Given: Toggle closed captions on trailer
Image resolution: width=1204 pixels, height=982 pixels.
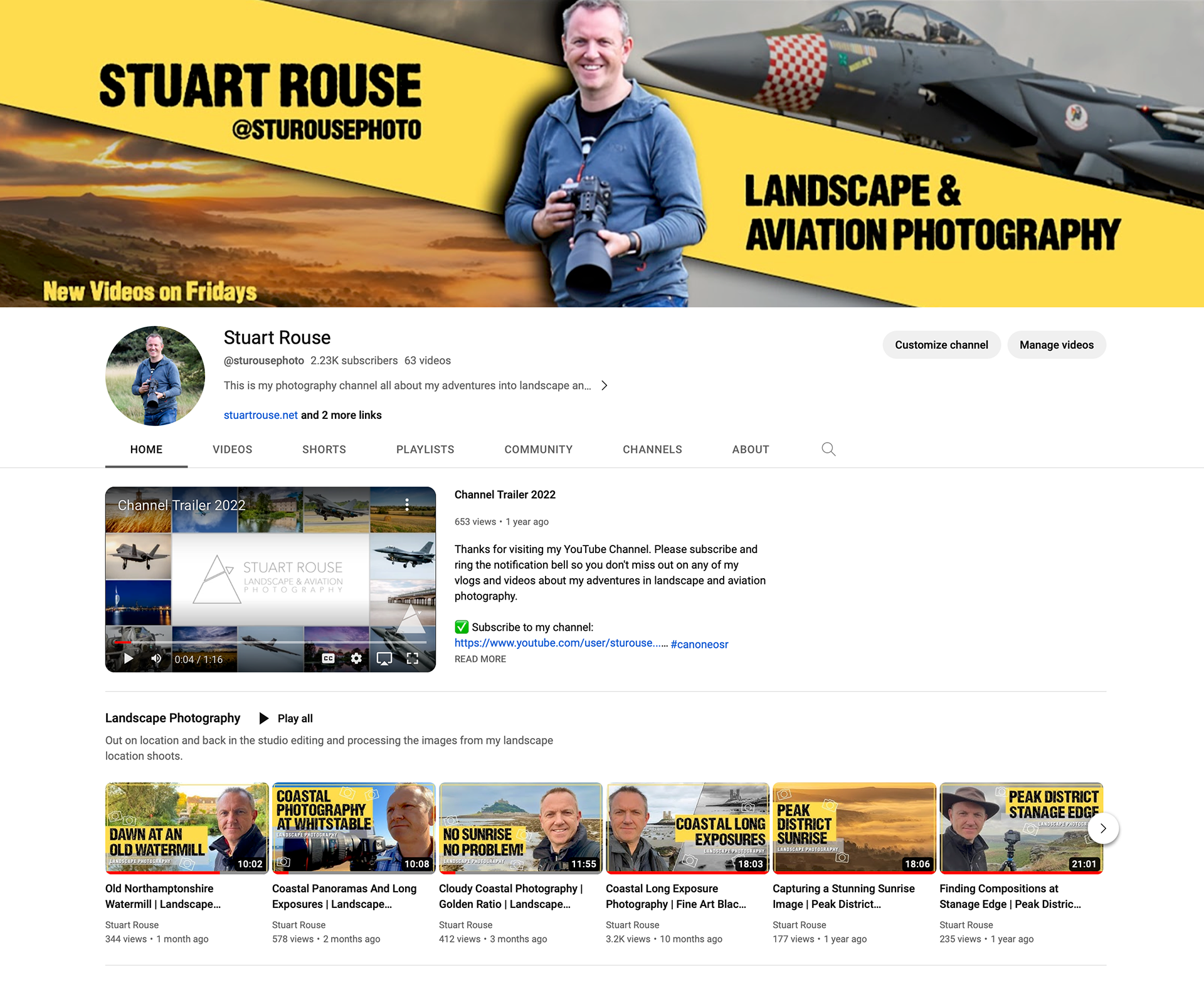Looking at the screenshot, I should tap(328, 658).
